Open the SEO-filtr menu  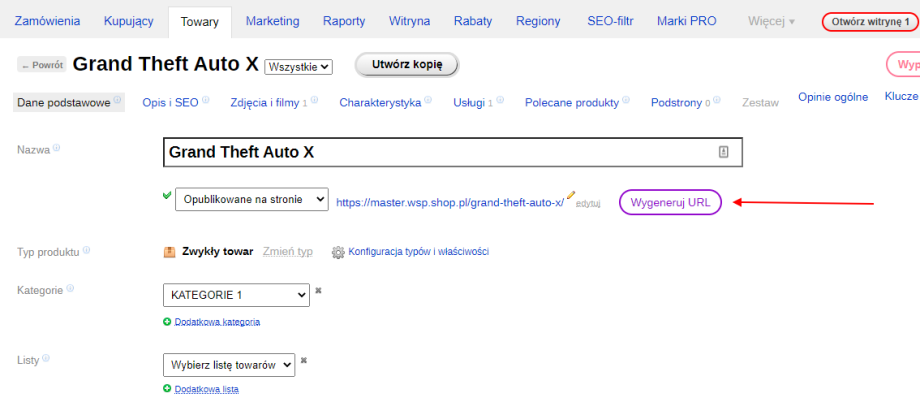pyautogui.click(x=610, y=22)
